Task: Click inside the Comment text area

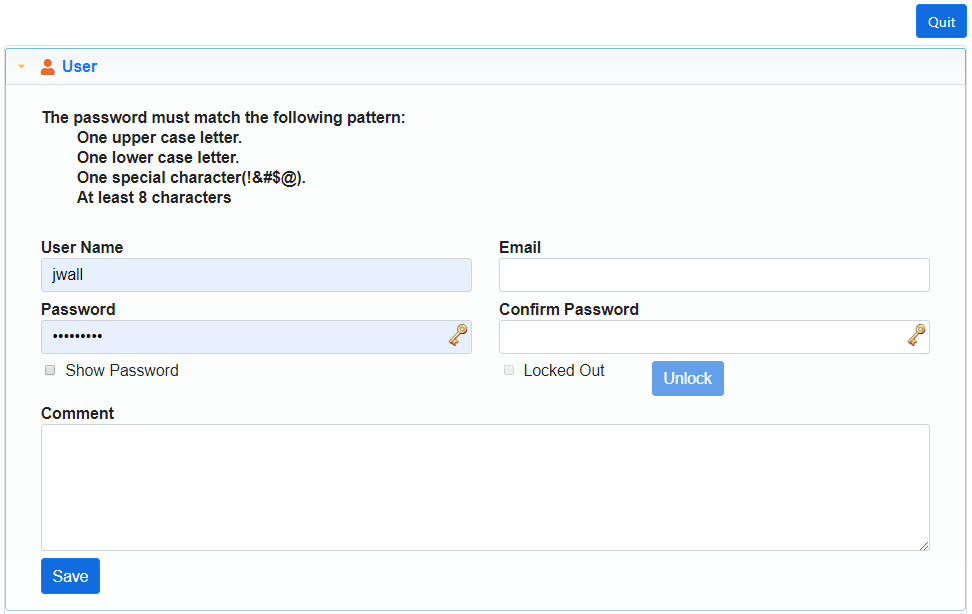Action: [x=485, y=487]
